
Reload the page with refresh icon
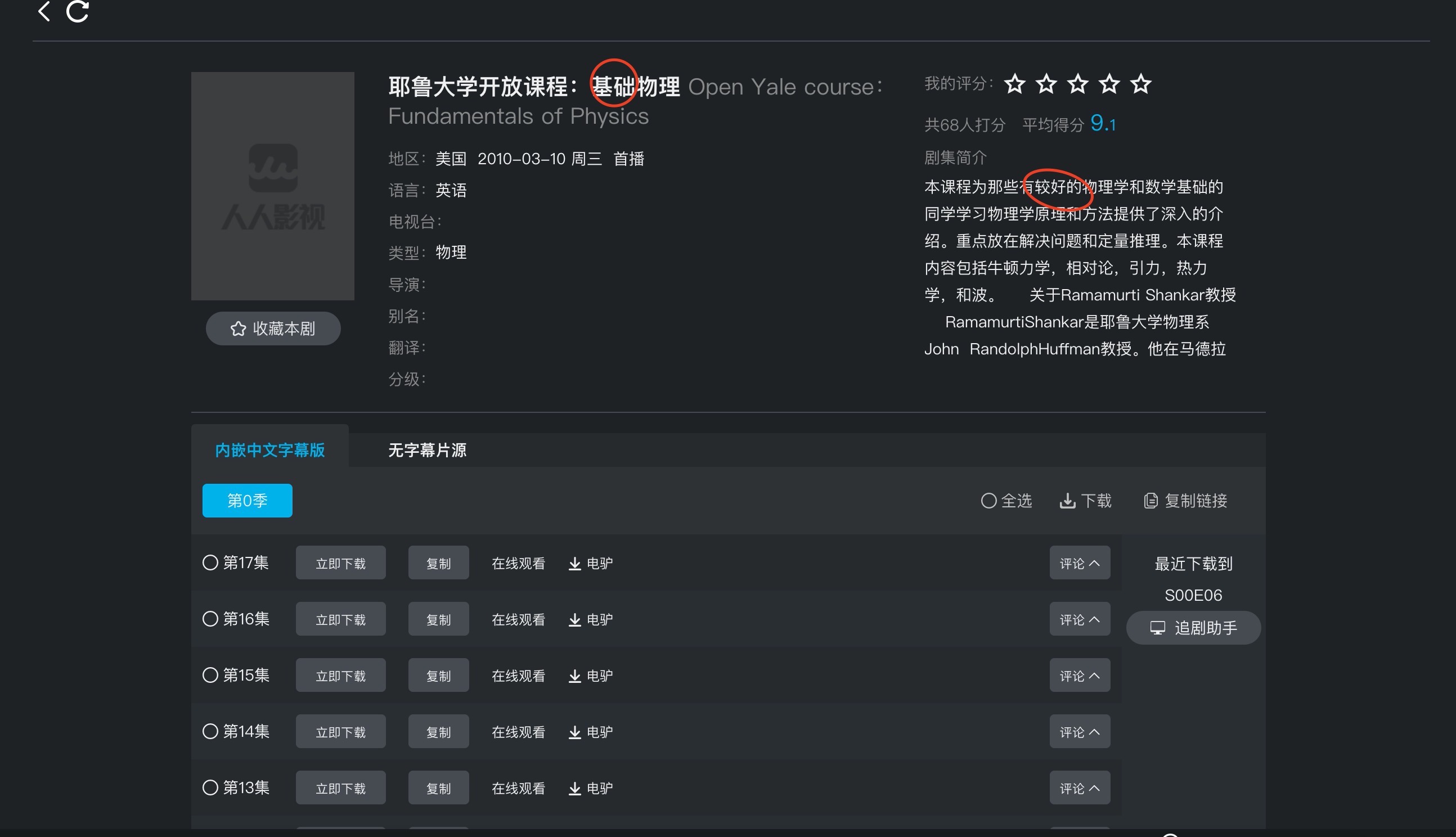pos(78,11)
